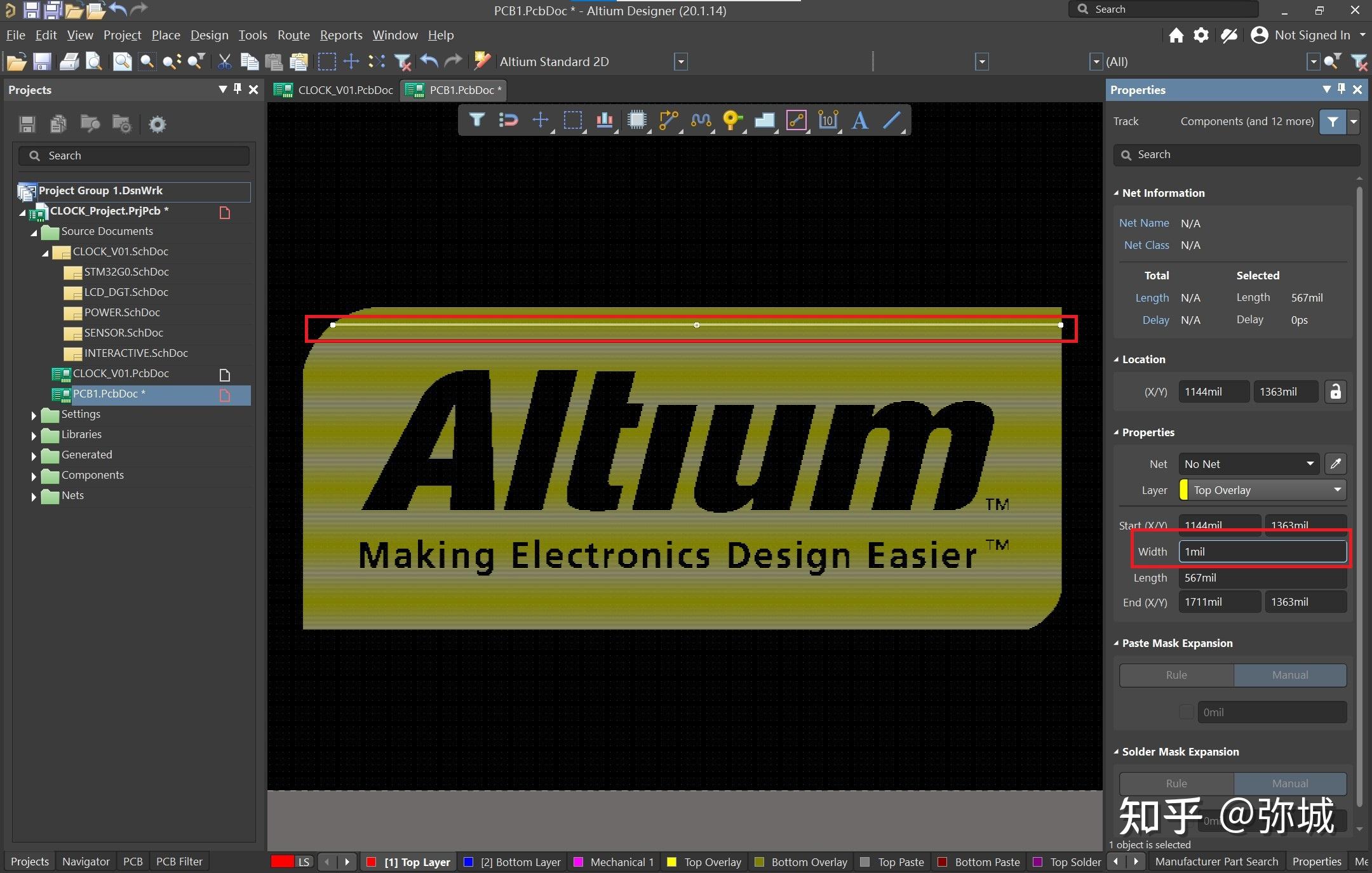The image size is (1372, 873).
Task: Click the Top Overlay yellow layer swatch
Action: 671,862
